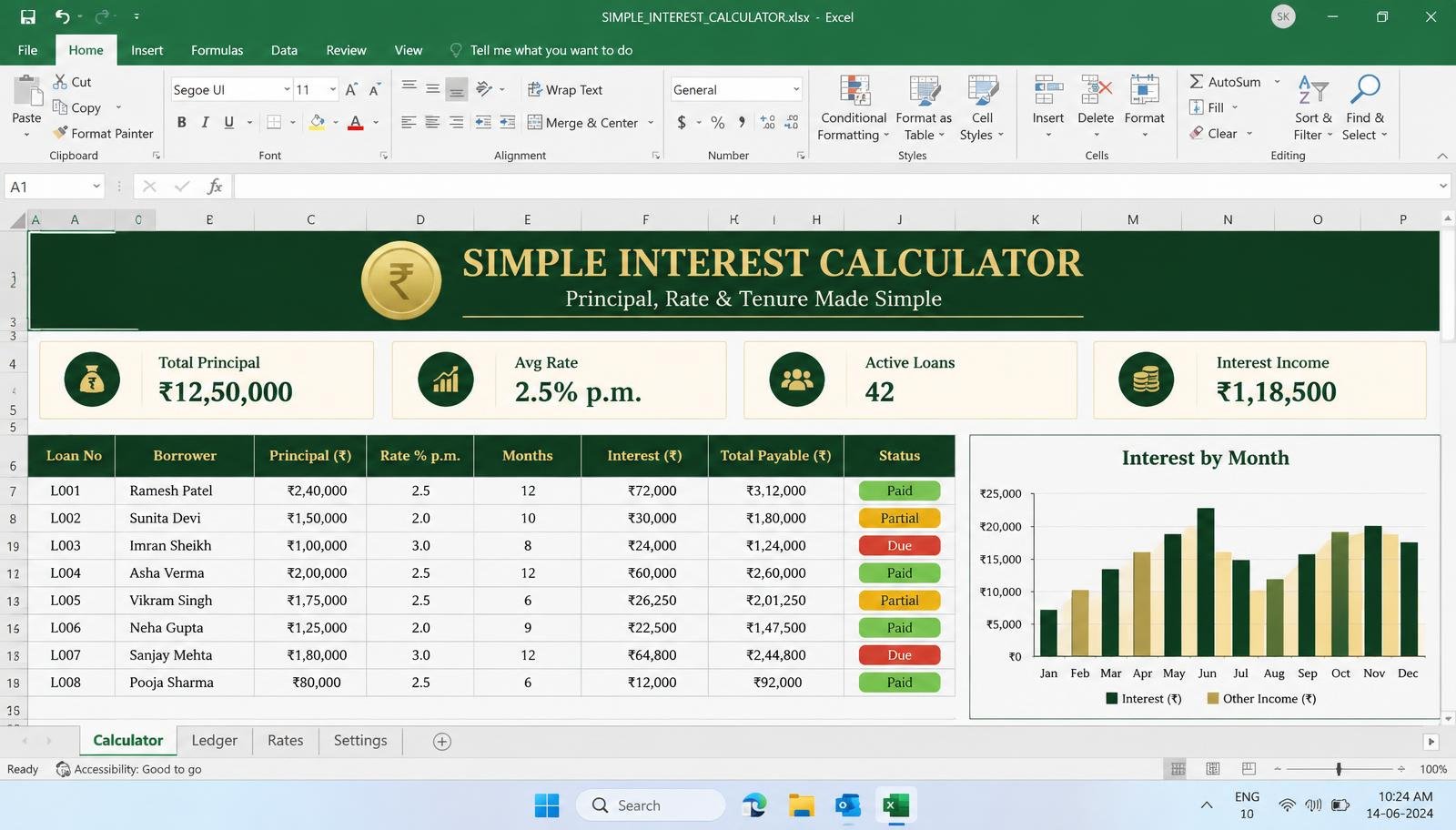Screen dimensions: 1456x830
Task: Expand Merge & Center options arrow
Action: click(651, 123)
